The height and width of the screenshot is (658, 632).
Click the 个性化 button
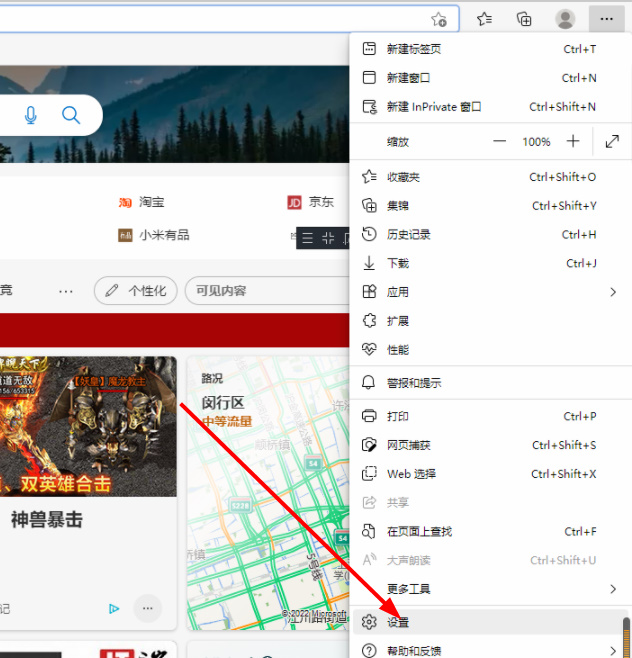pos(136,290)
